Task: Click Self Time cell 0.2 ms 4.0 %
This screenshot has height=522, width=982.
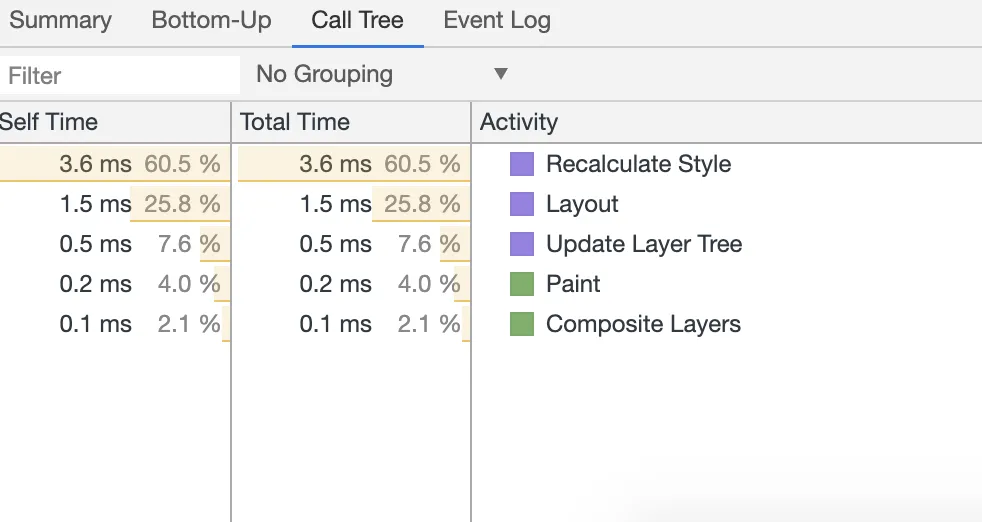Action: (x=115, y=284)
